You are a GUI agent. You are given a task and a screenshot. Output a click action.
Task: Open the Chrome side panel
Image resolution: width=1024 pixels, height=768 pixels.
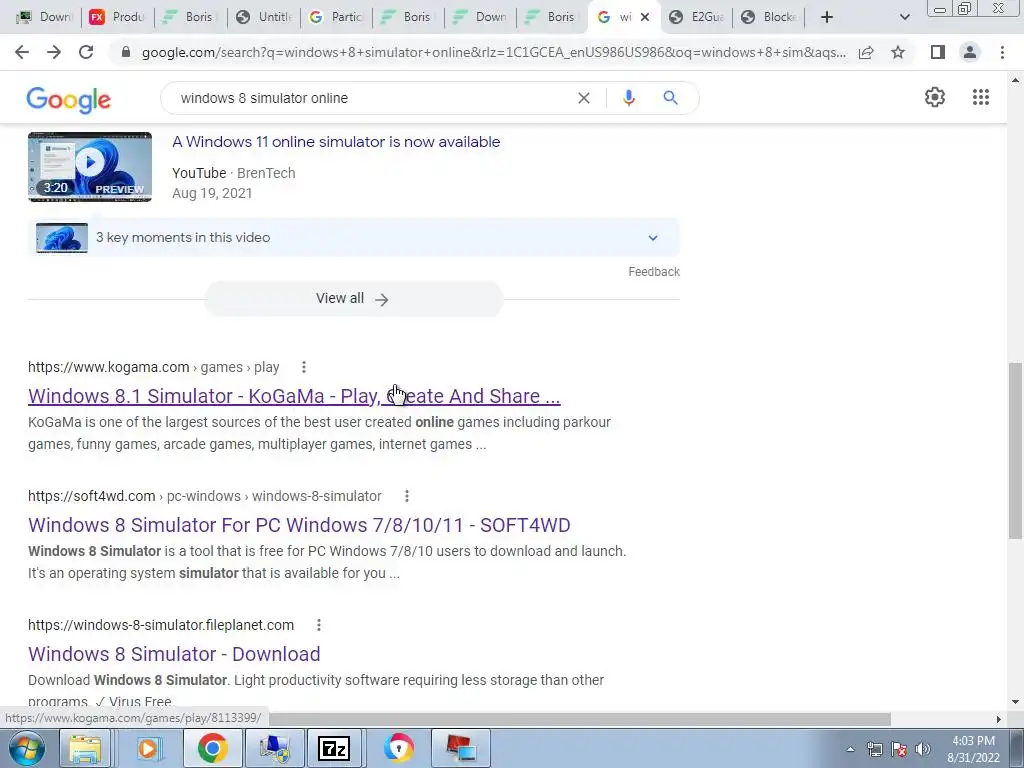[x=938, y=52]
